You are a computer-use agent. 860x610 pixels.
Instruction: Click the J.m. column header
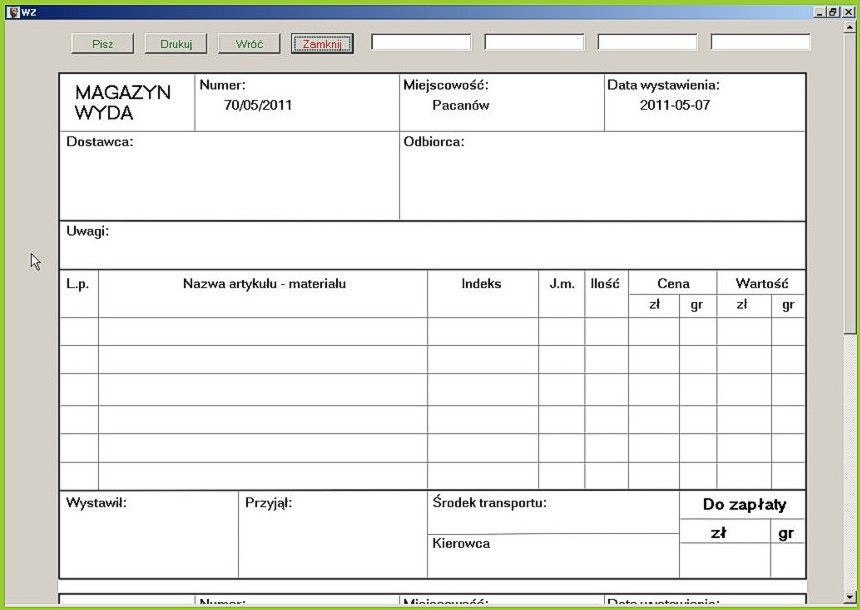click(x=562, y=284)
